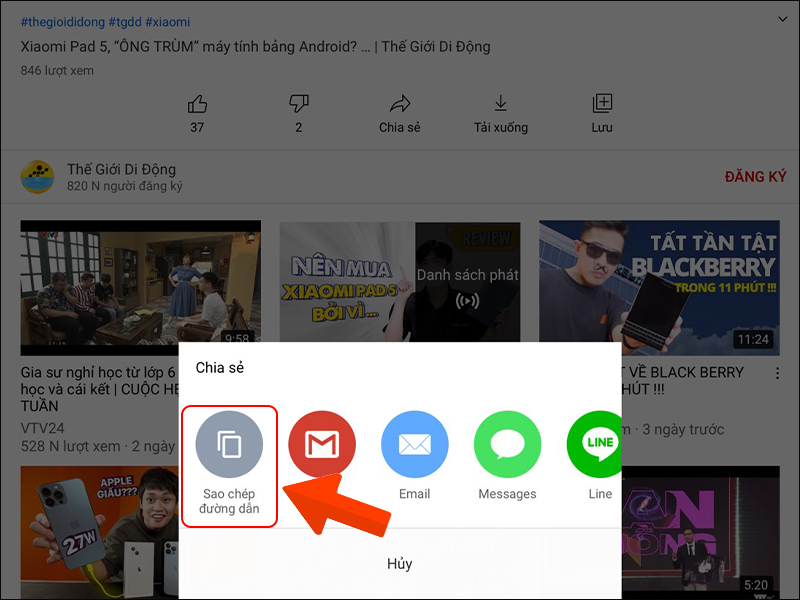Click the VỀ BLACK BERRY video title

[683, 381]
